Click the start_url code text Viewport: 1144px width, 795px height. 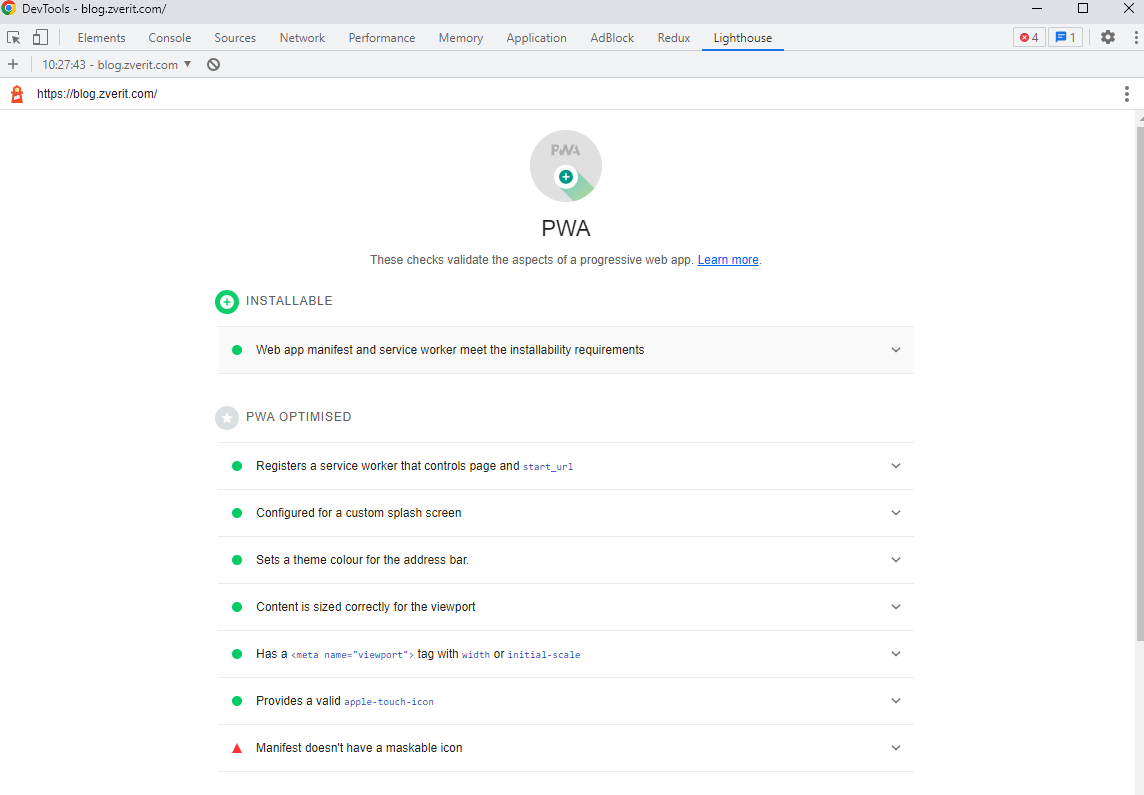(548, 467)
